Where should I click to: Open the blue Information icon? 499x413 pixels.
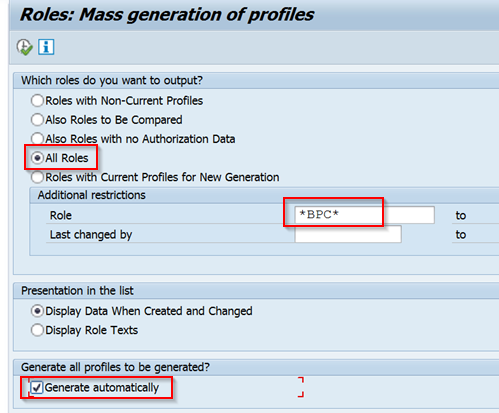[x=46, y=47]
